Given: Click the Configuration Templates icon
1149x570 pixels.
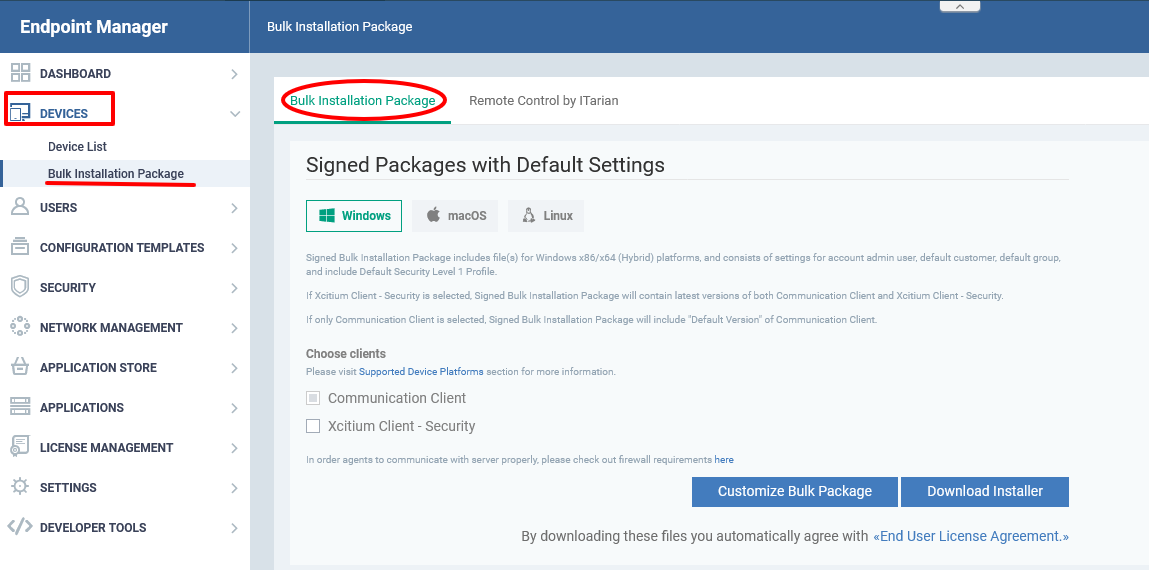Looking at the screenshot, I should (x=21, y=247).
